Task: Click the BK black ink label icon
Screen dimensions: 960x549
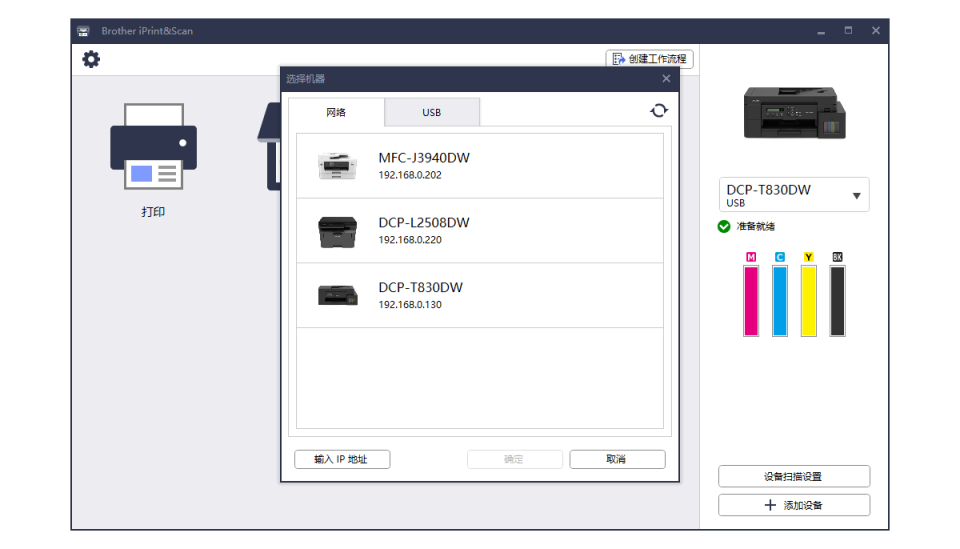Action: (x=838, y=257)
